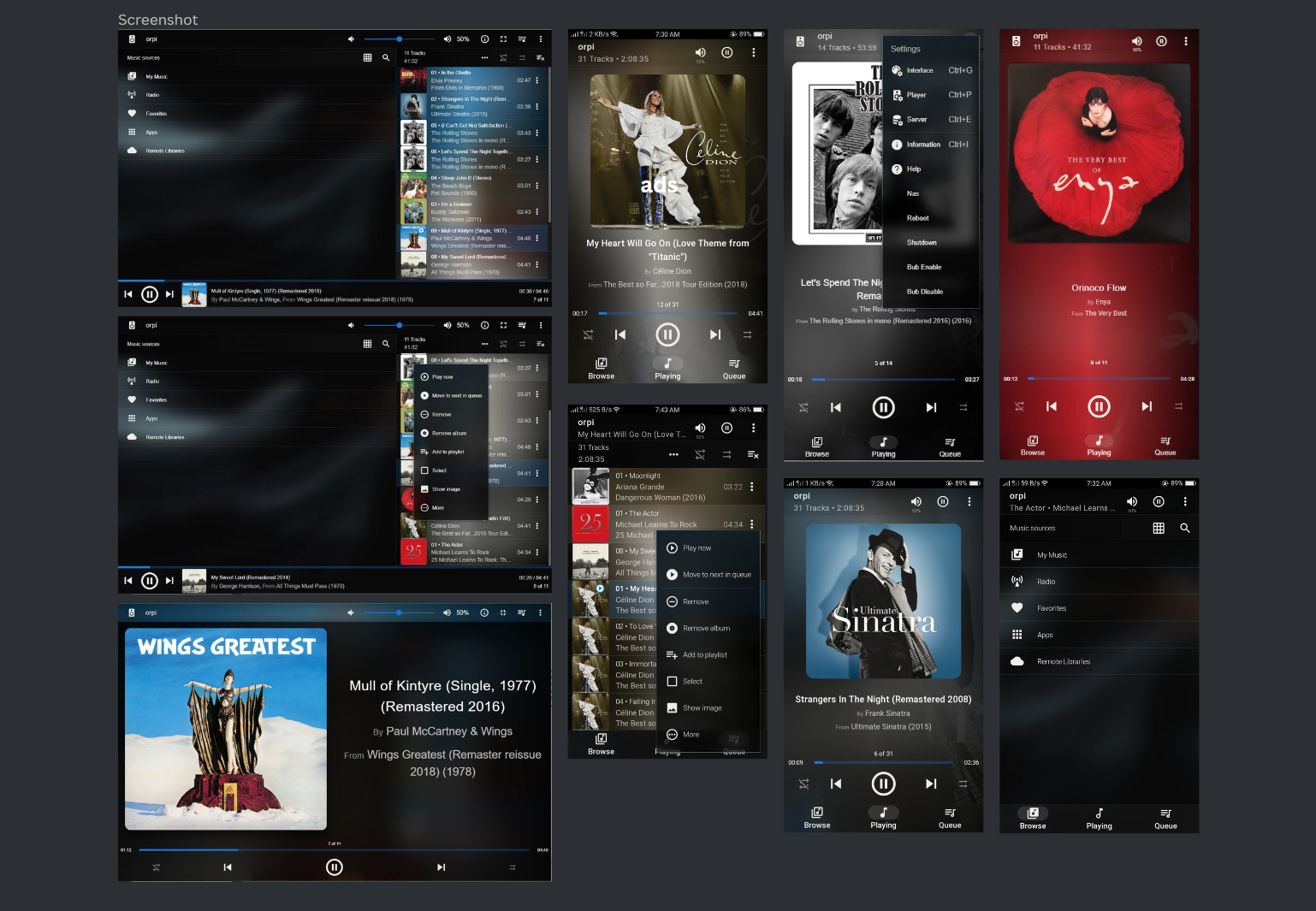Click the info icon in the top desktop window header
The image size is (1316, 911).
[x=485, y=39]
